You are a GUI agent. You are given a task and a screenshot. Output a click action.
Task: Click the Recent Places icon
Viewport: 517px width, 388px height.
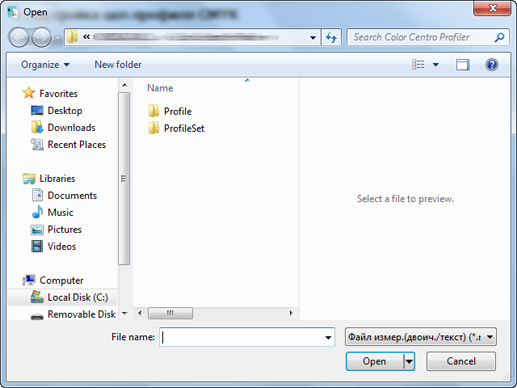click(37, 144)
